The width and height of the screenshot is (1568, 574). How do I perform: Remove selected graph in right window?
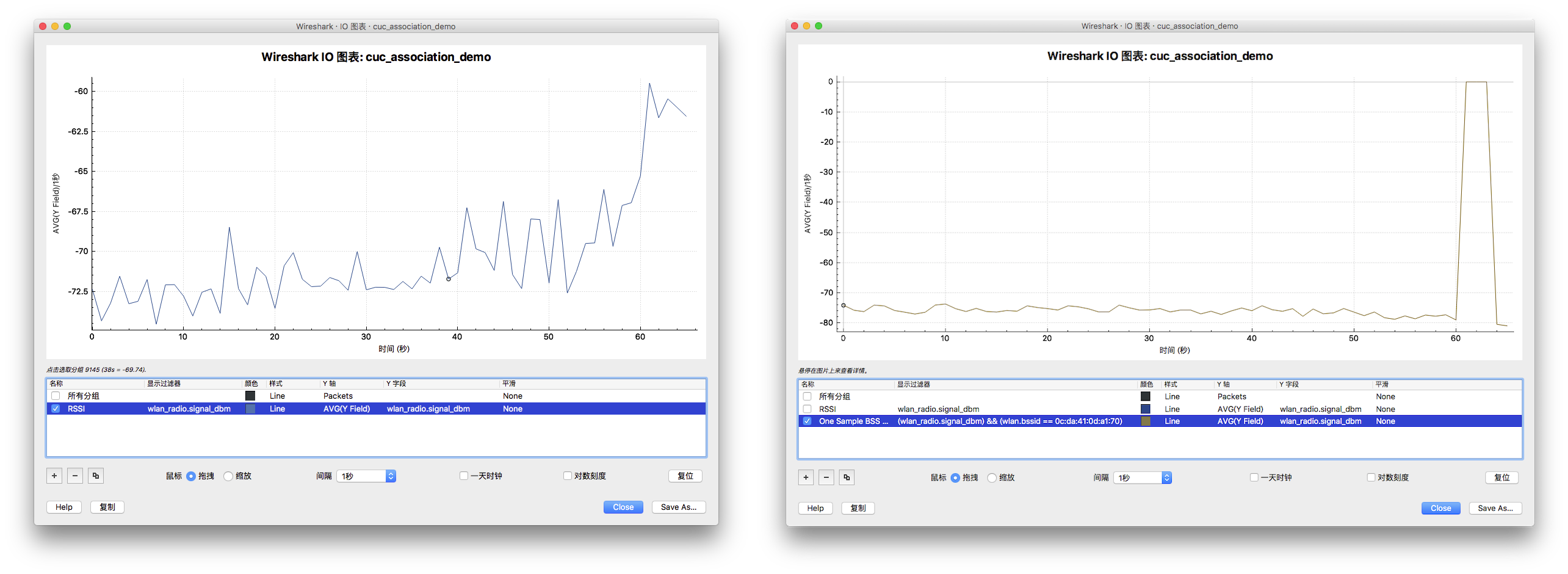[x=826, y=478]
